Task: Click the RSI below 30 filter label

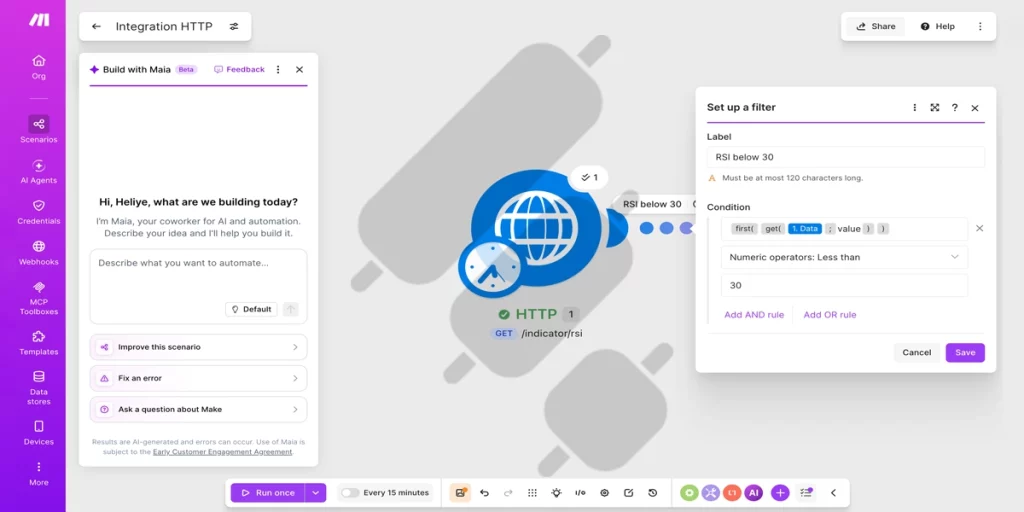Action: pyautogui.click(x=652, y=204)
